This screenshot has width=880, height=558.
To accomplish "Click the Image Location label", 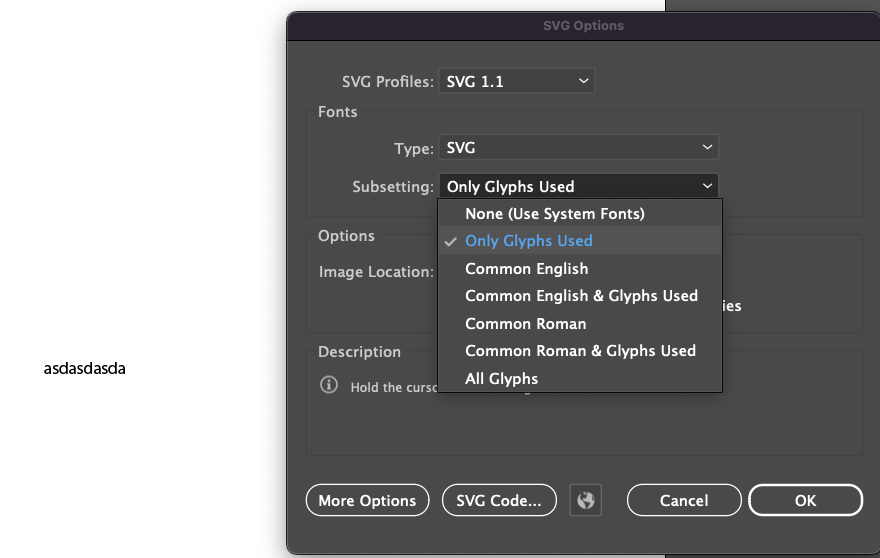I will 376,272.
